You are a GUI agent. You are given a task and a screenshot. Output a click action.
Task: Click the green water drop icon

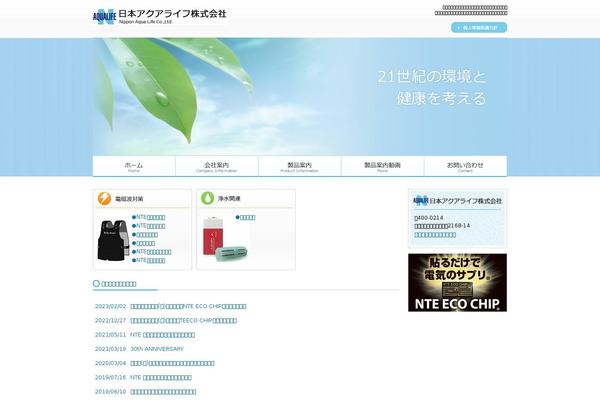(x=207, y=198)
